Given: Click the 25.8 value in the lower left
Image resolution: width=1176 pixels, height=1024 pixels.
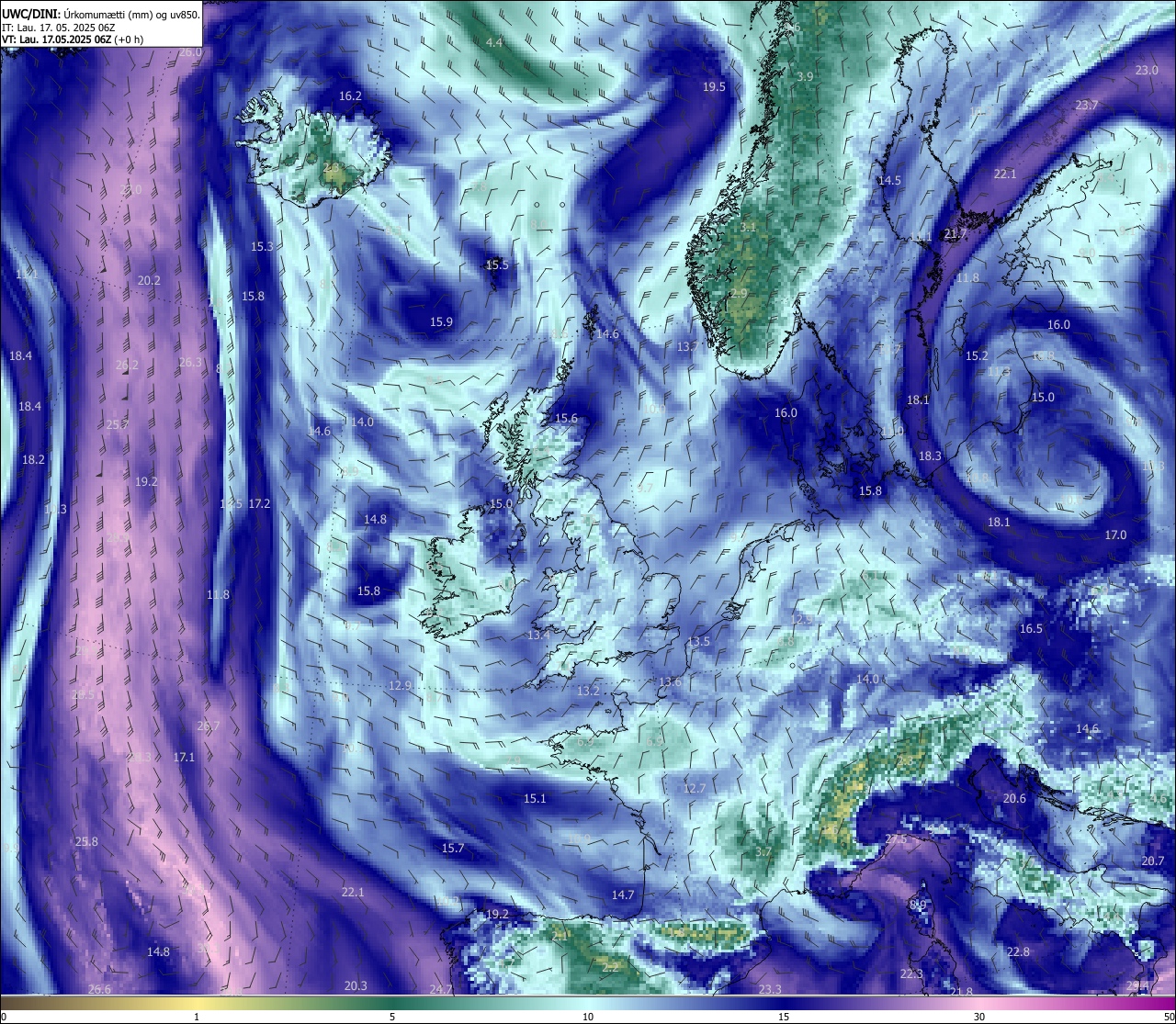Looking at the screenshot, I should [x=86, y=841].
